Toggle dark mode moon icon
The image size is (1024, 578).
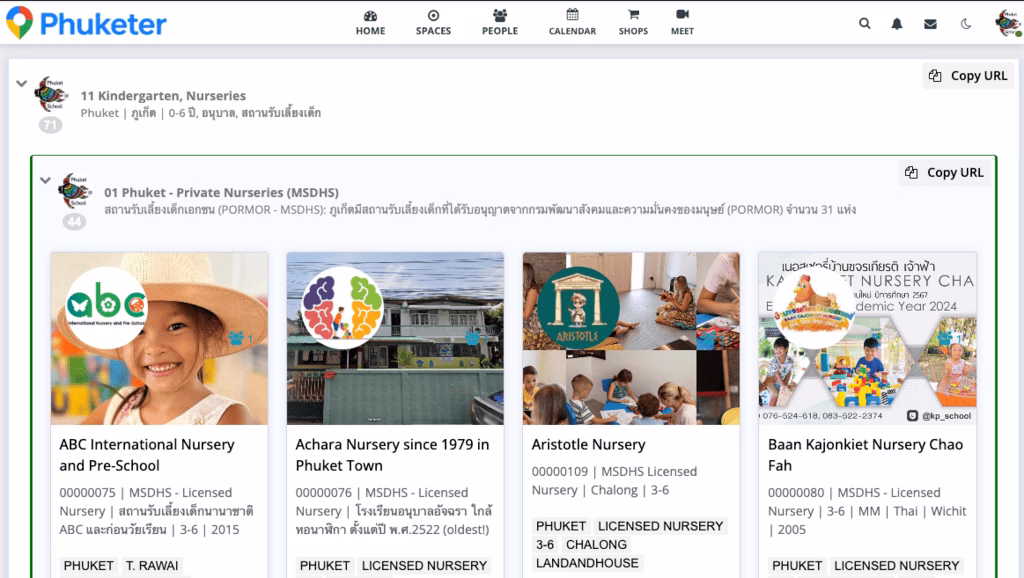(x=966, y=24)
